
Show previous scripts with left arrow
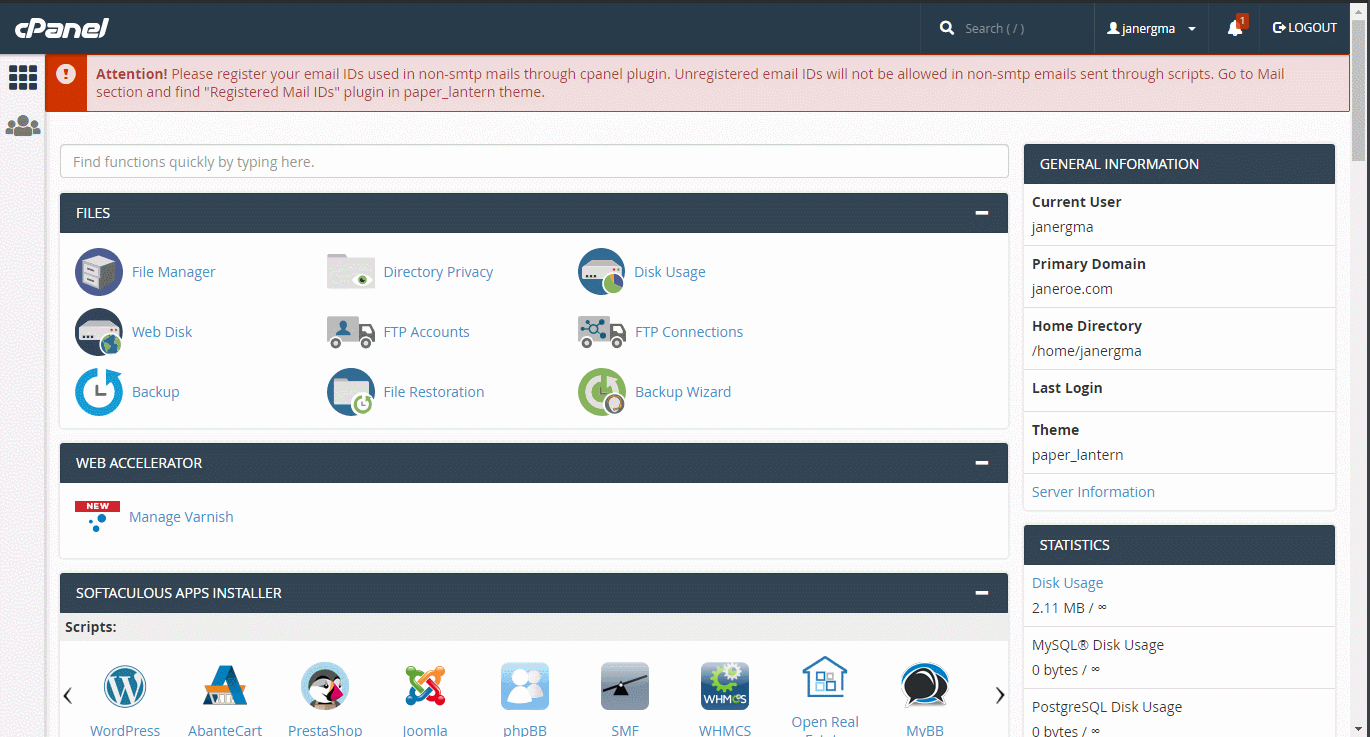[x=68, y=695]
